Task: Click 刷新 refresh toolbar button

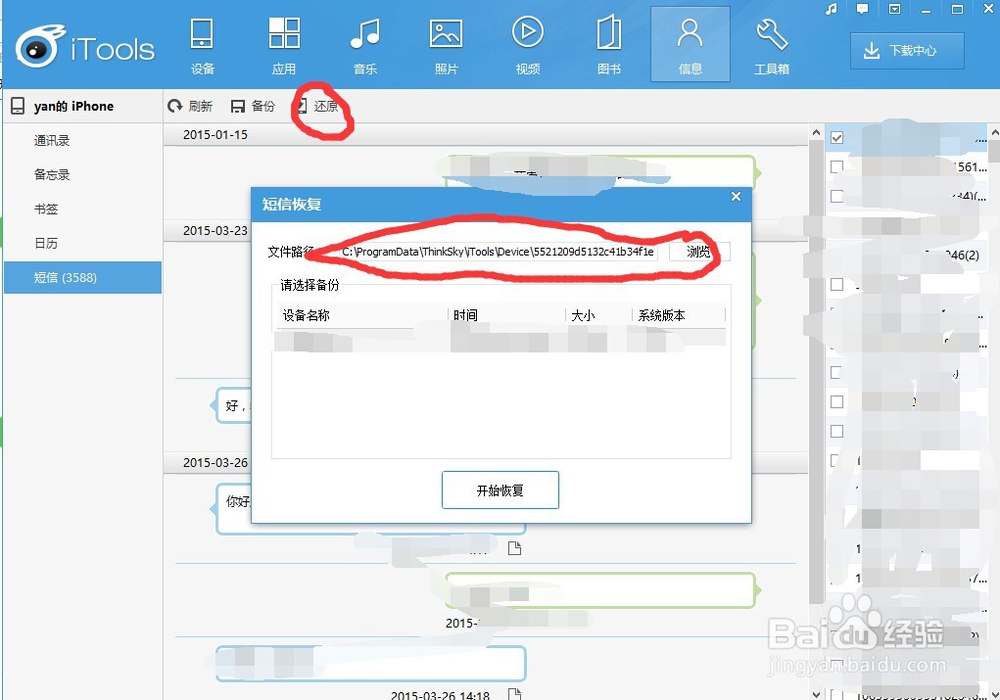Action: (190, 106)
